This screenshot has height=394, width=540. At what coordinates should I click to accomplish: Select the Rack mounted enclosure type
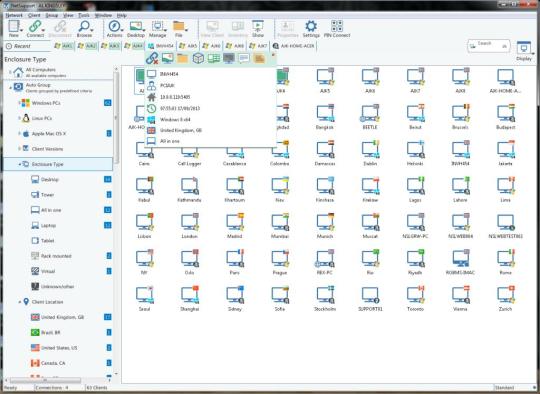click(x=56, y=256)
